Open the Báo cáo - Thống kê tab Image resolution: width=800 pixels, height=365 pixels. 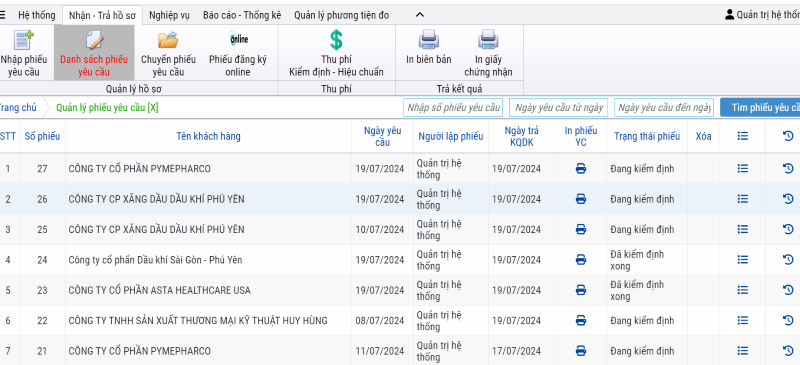pyautogui.click(x=242, y=15)
